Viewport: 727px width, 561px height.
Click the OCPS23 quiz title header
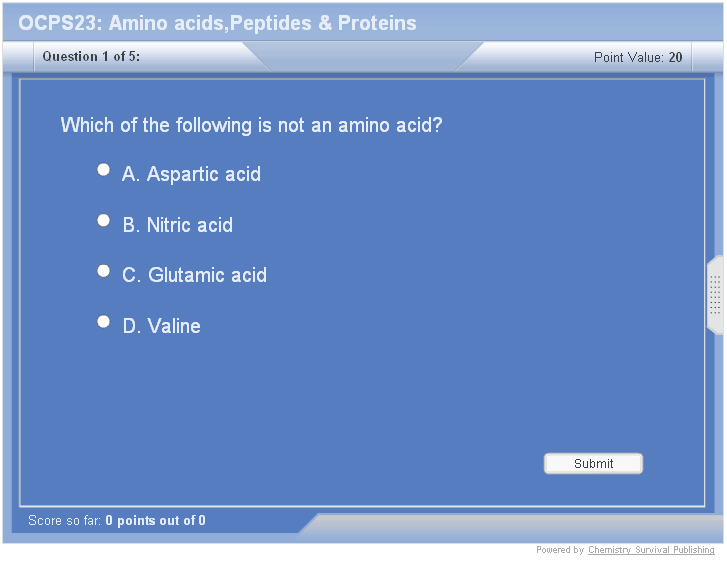pos(217,23)
